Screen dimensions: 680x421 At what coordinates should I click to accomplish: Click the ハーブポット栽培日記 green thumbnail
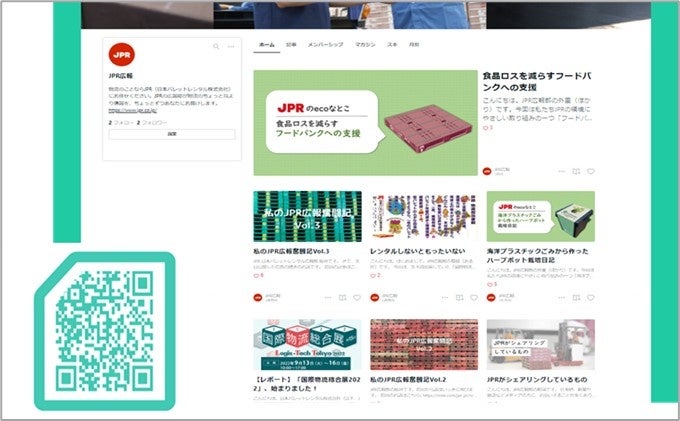click(541, 216)
